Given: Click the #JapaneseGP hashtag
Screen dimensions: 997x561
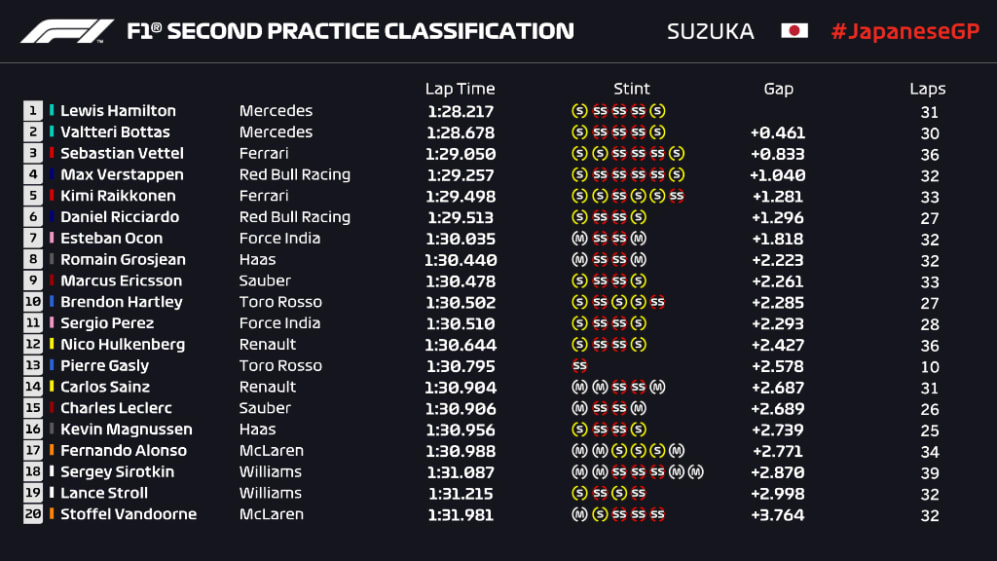Looking at the screenshot, I should [904, 31].
